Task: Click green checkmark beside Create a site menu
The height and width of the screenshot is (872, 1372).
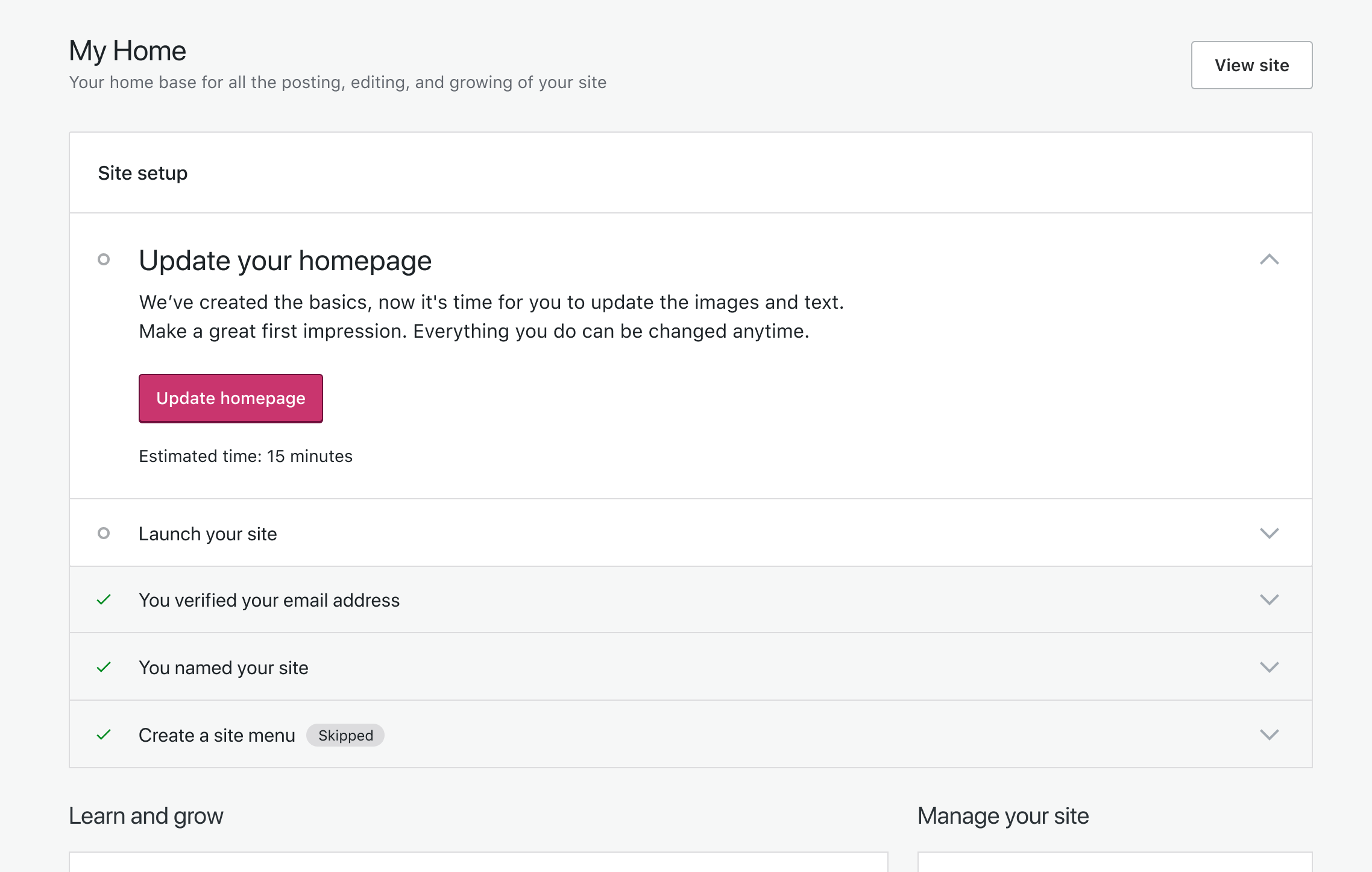Action: tap(104, 735)
